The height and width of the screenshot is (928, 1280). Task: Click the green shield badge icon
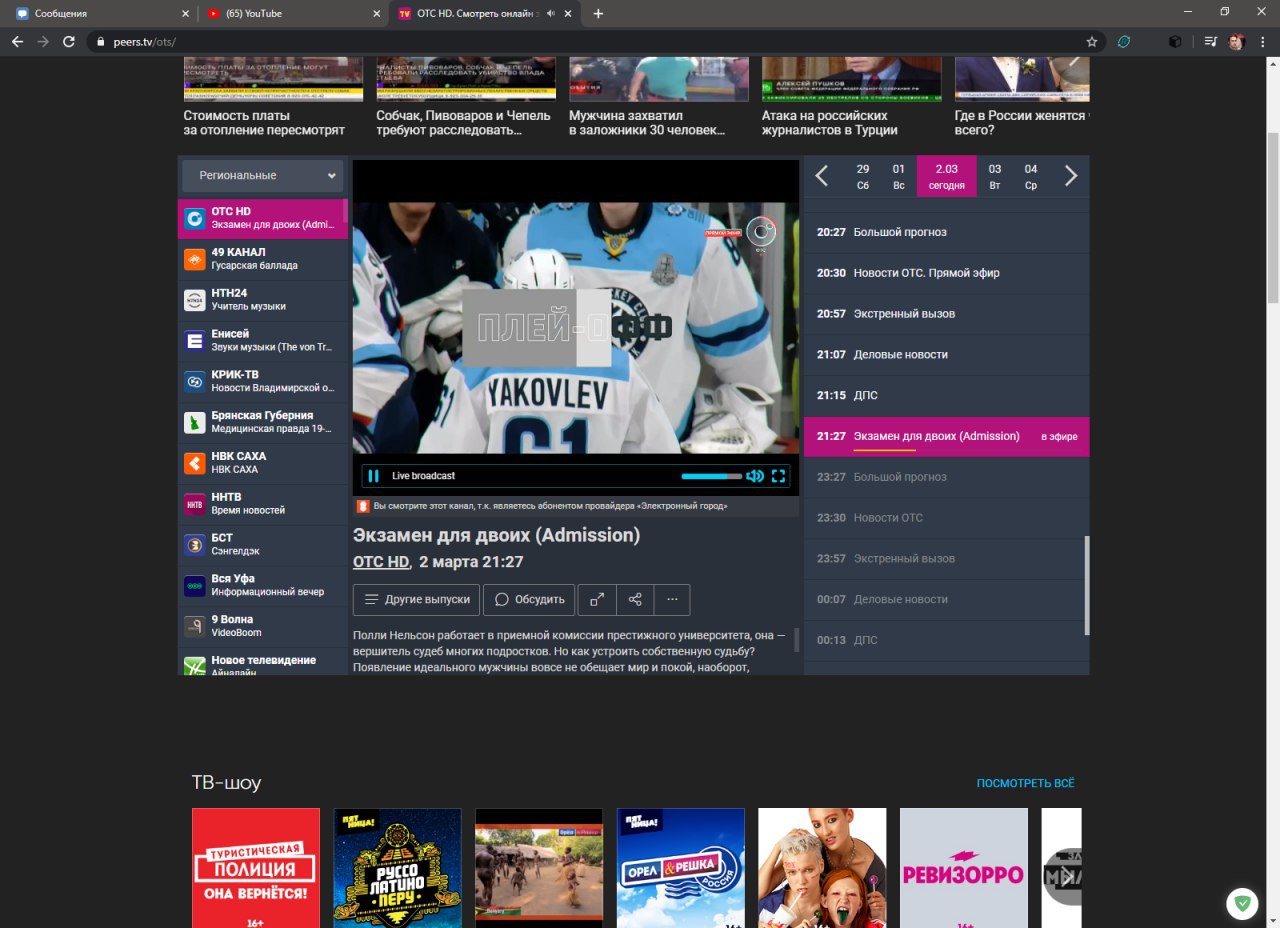1242,904
